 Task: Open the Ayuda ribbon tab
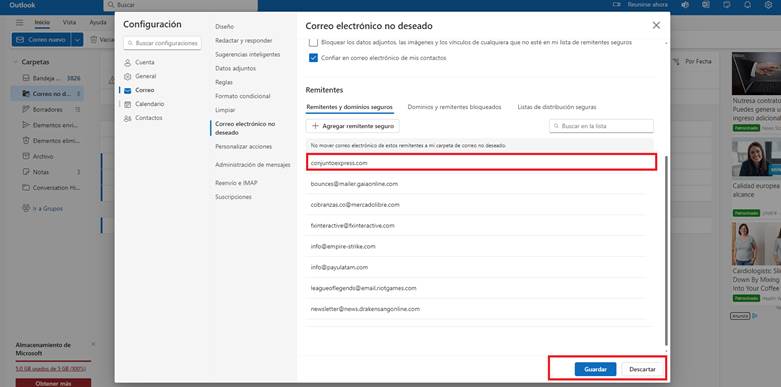(98, 22)
